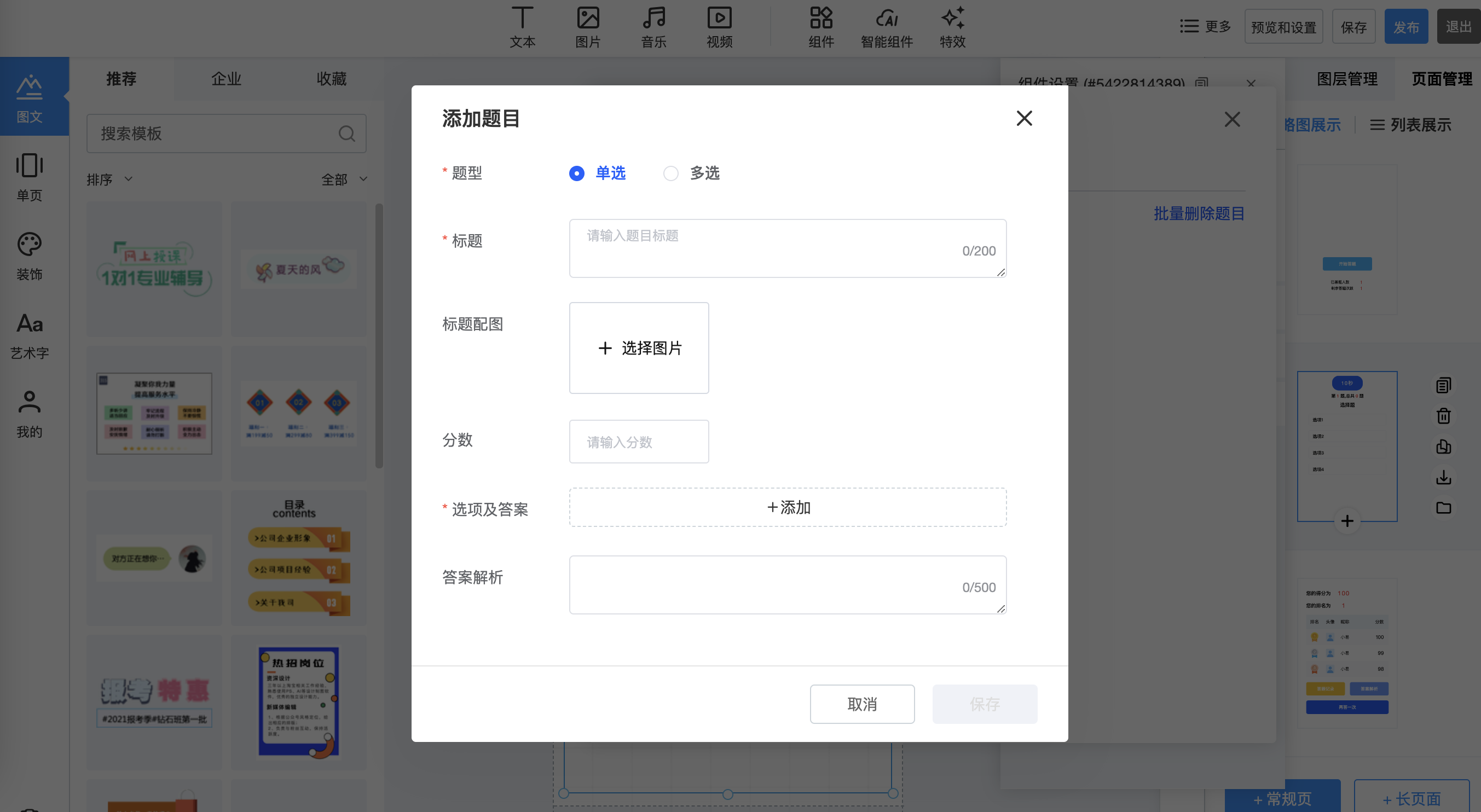
Task: Click the 选择图片 upload box
Action: point(639,347)
